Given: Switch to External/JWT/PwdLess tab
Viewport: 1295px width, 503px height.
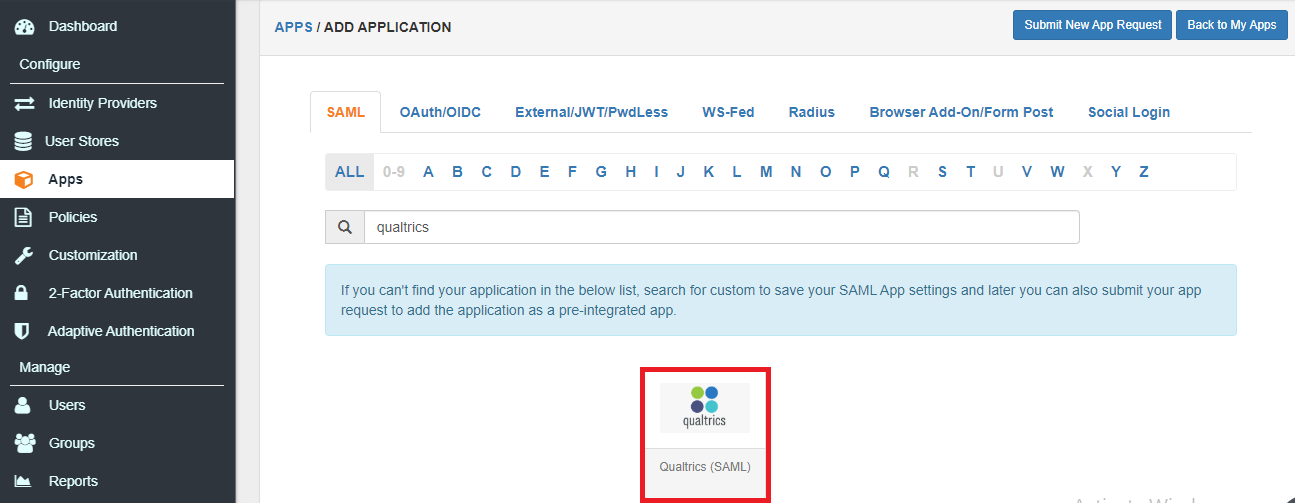Looking at the screenshot, I should (591, 112).
